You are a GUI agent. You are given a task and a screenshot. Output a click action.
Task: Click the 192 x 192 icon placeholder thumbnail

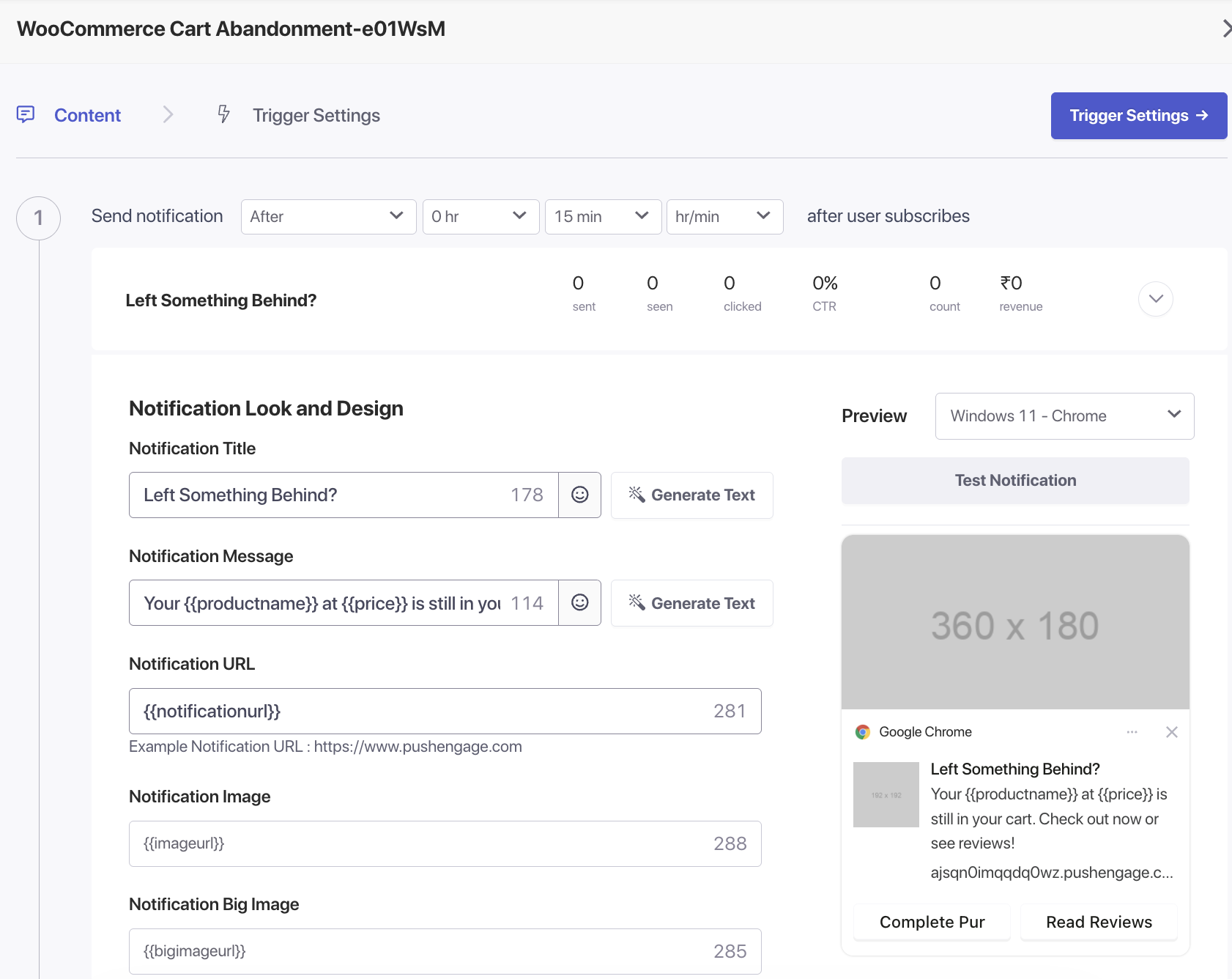point(886,794)
